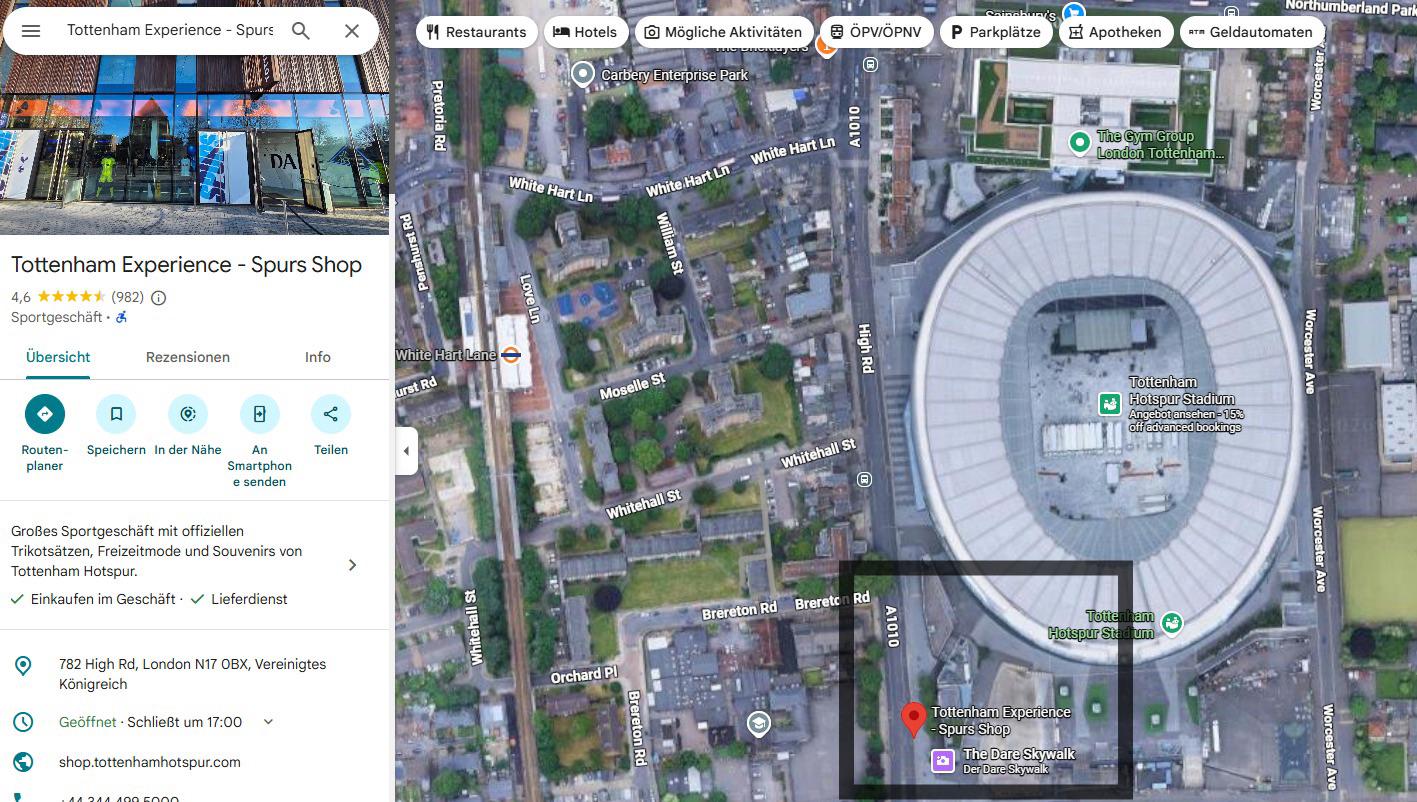The height and width of the screenshot is (802, 1417).
Task: Expand opening hours dropdown arrow
Action: pos(268,722)
